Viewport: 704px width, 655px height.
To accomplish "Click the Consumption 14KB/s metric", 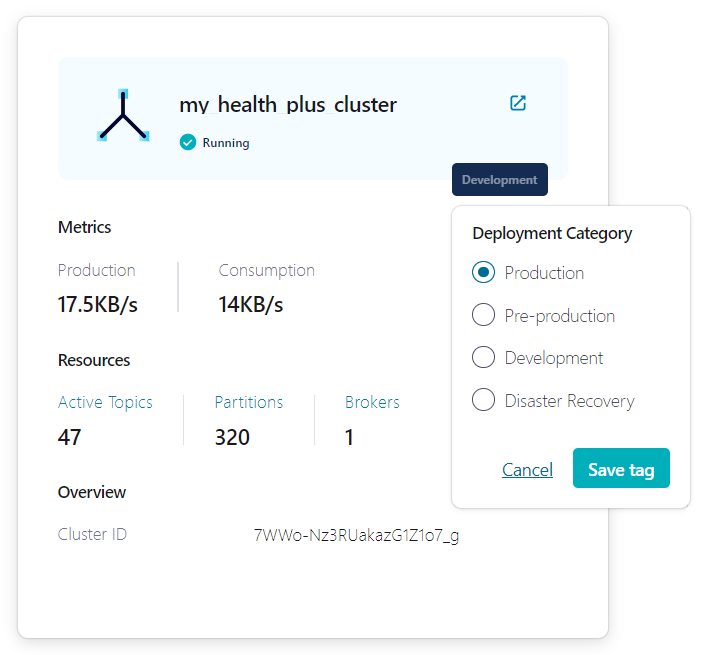I will 251,304.
